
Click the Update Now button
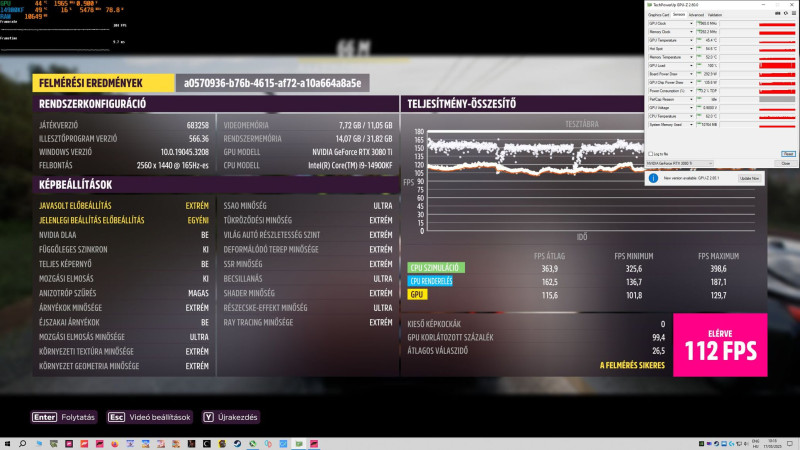749,178
